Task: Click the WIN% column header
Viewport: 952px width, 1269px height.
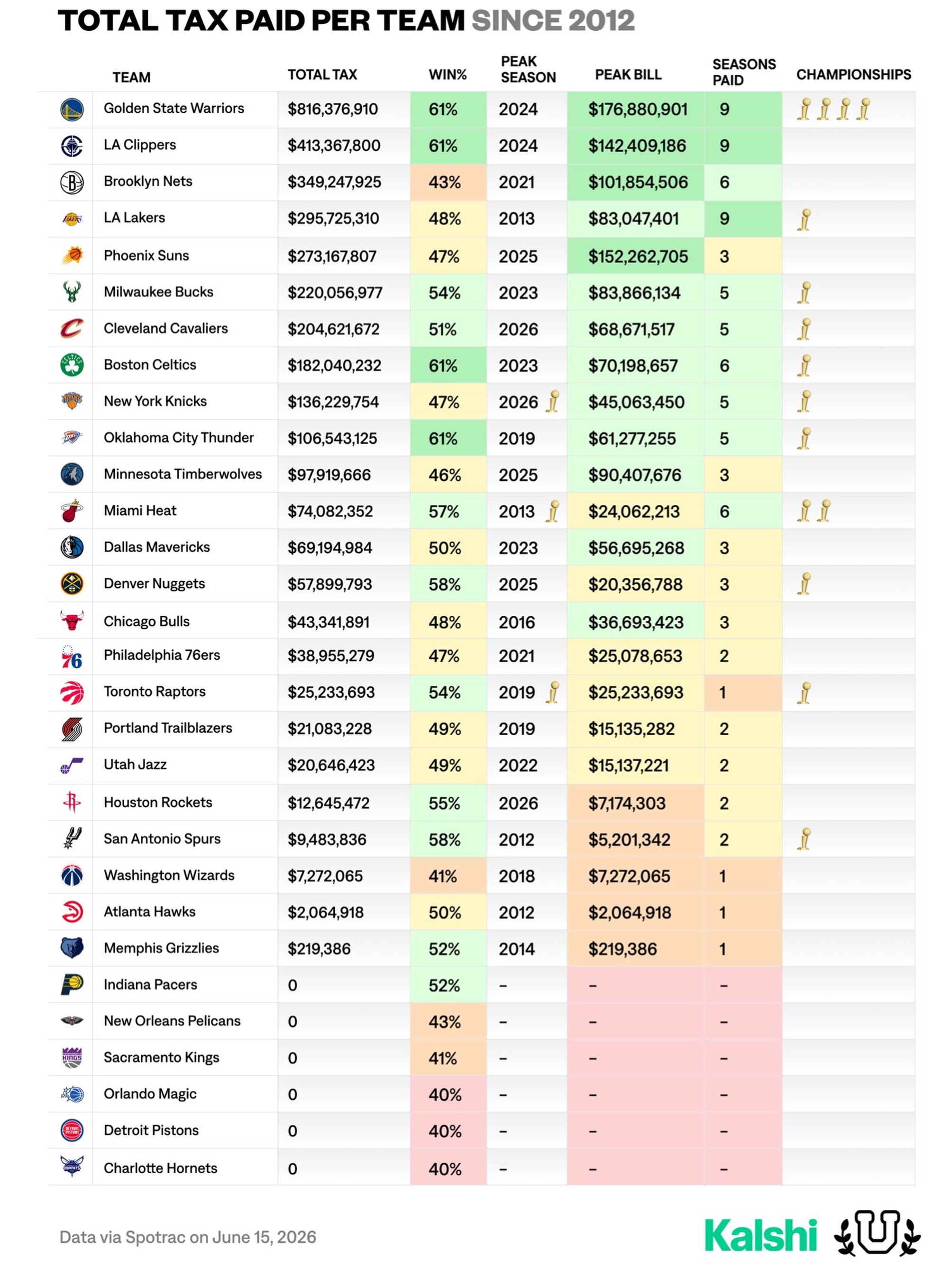Action: click(x=448, y=74)
